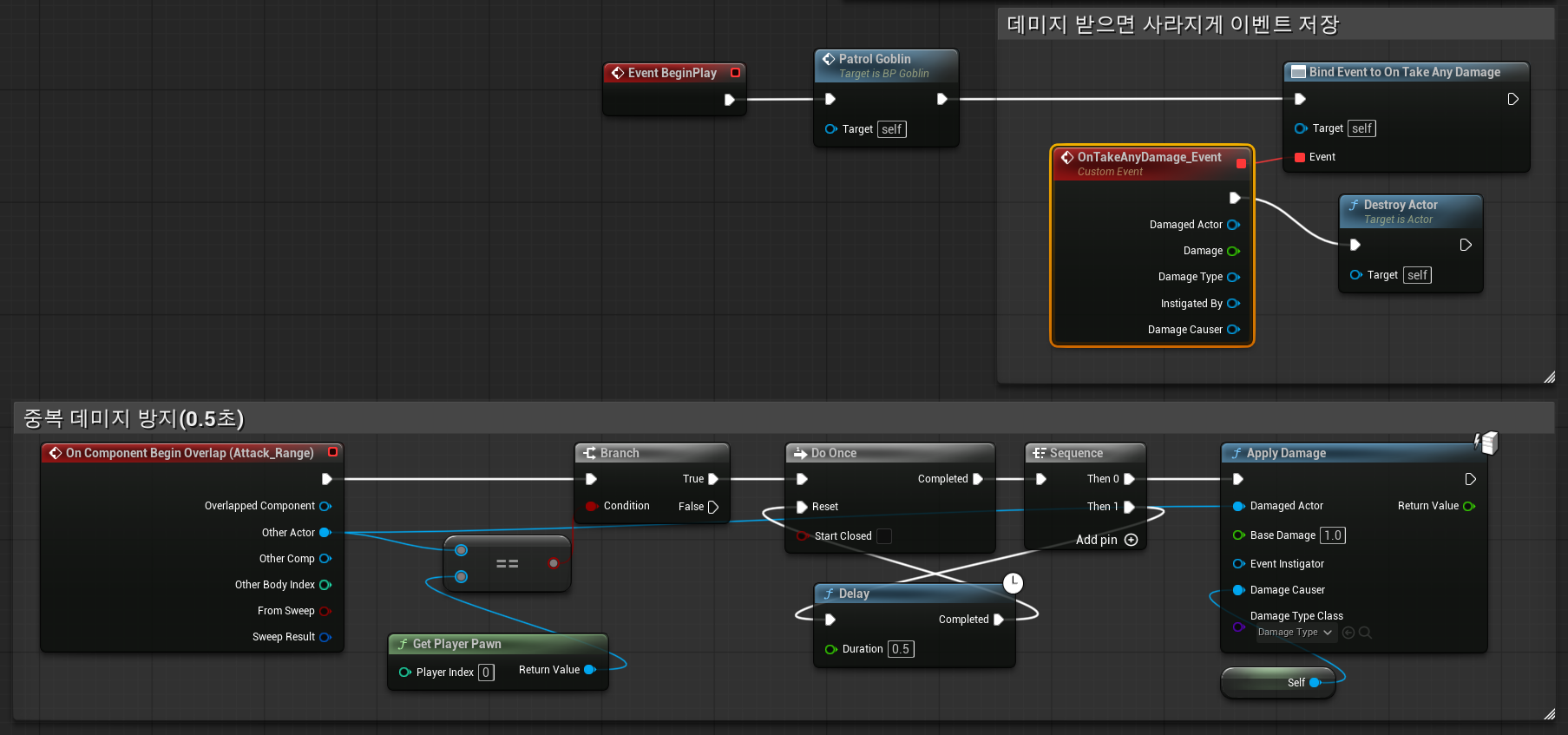Click the reset arrow icon beside Damage Type
1568x735 pixels.
pos(1348,633)
